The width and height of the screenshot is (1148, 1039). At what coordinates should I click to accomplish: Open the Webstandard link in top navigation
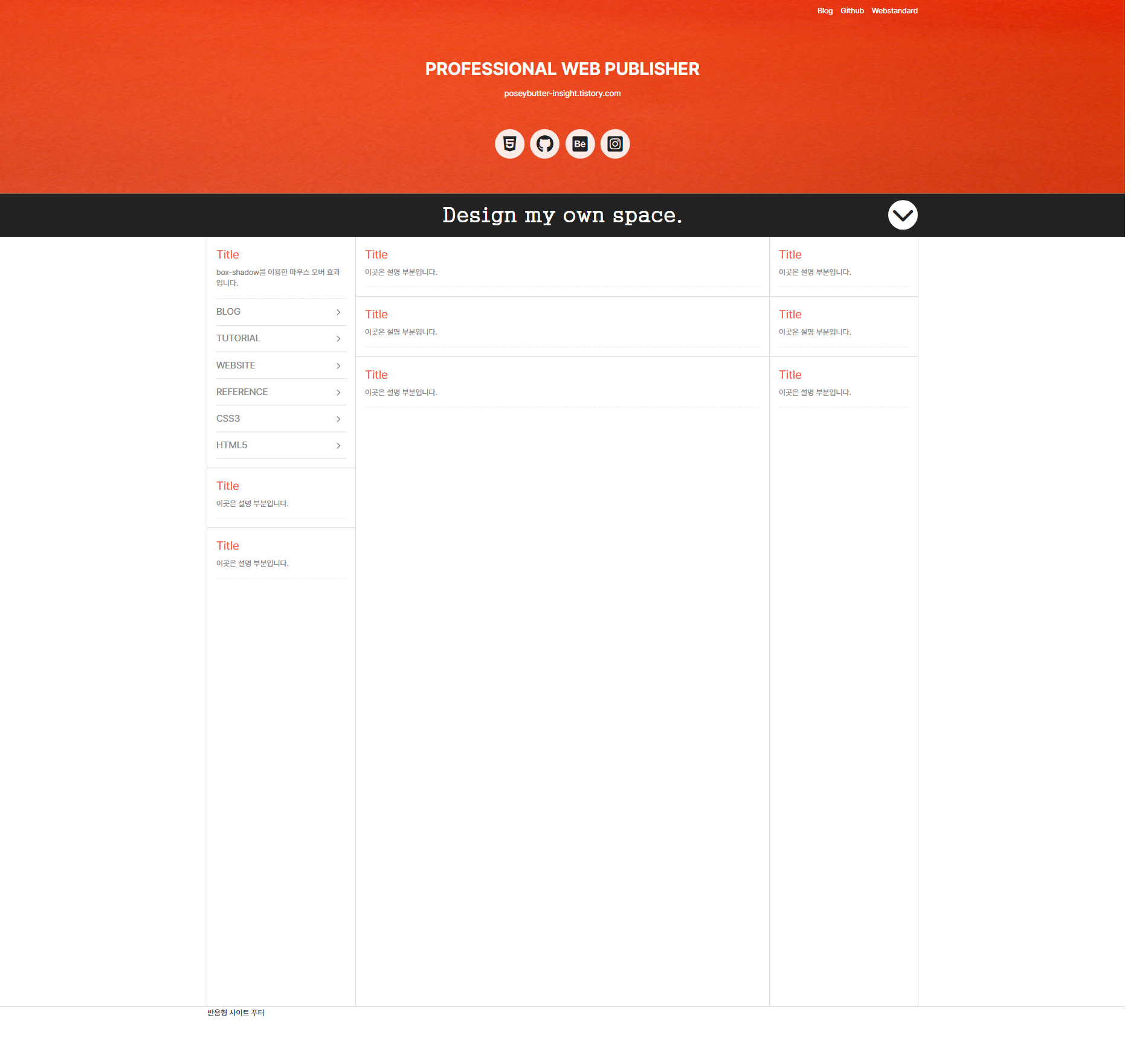pyautogui.click(x=894, y=11)
